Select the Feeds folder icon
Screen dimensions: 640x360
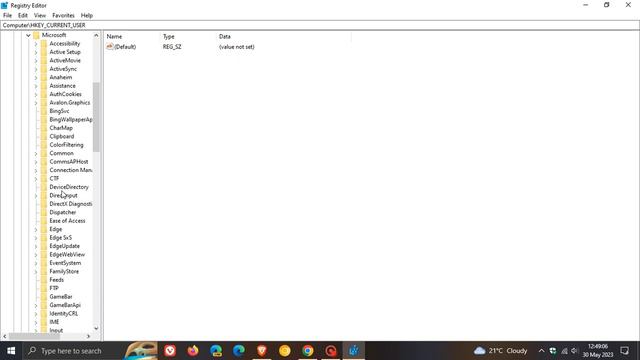[44, 280]
